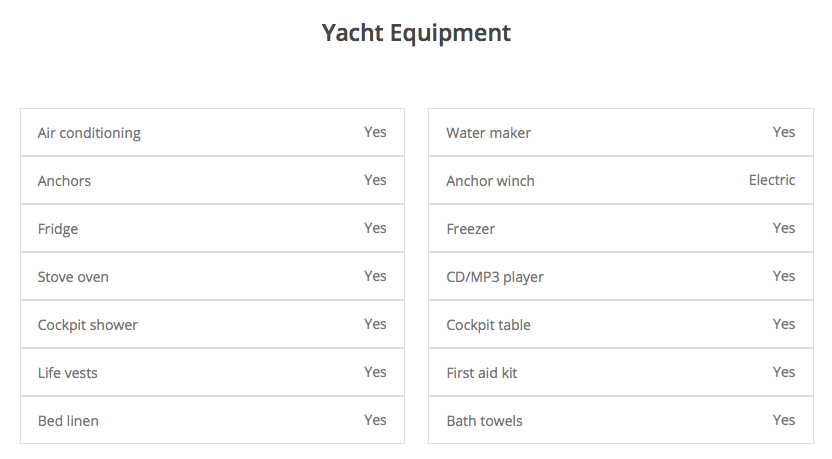Viewport: 832px width, 459px height.
Task: Click Yes value beside Freezer
Action: 784,228
